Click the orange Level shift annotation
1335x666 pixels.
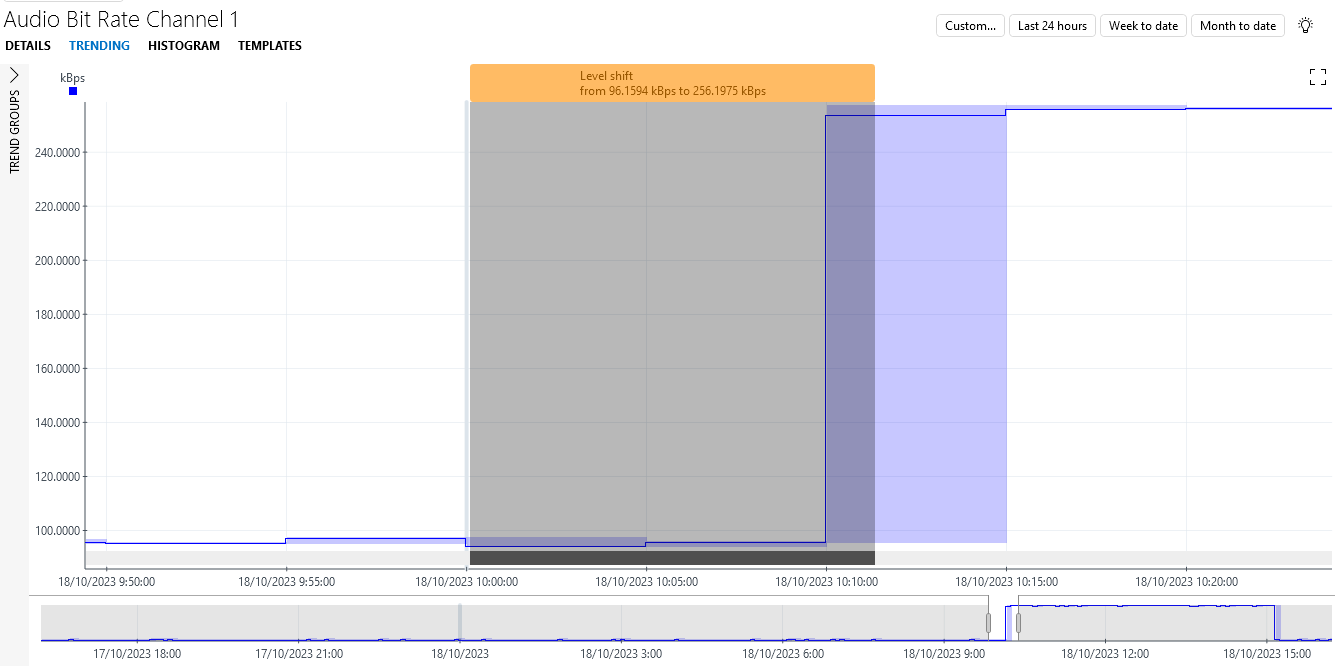[x=672, y=83]
